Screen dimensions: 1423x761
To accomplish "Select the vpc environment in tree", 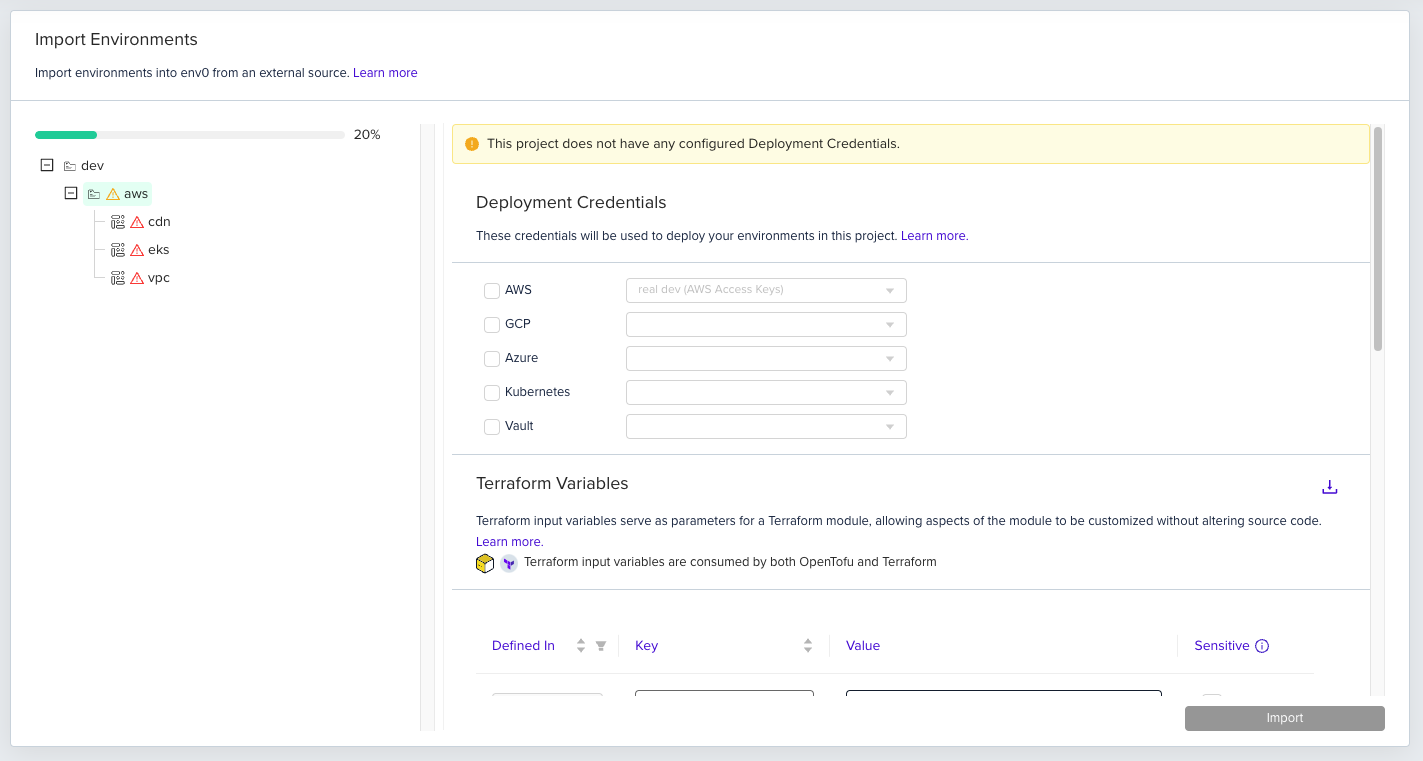I will (159, 278).
